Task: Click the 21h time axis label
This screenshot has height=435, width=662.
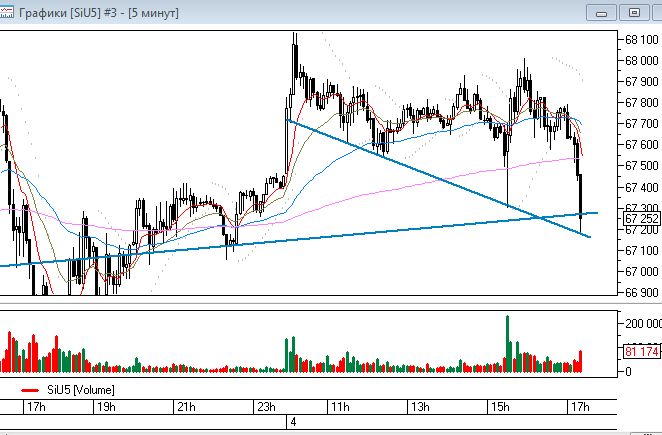Action: click(186, 407)
